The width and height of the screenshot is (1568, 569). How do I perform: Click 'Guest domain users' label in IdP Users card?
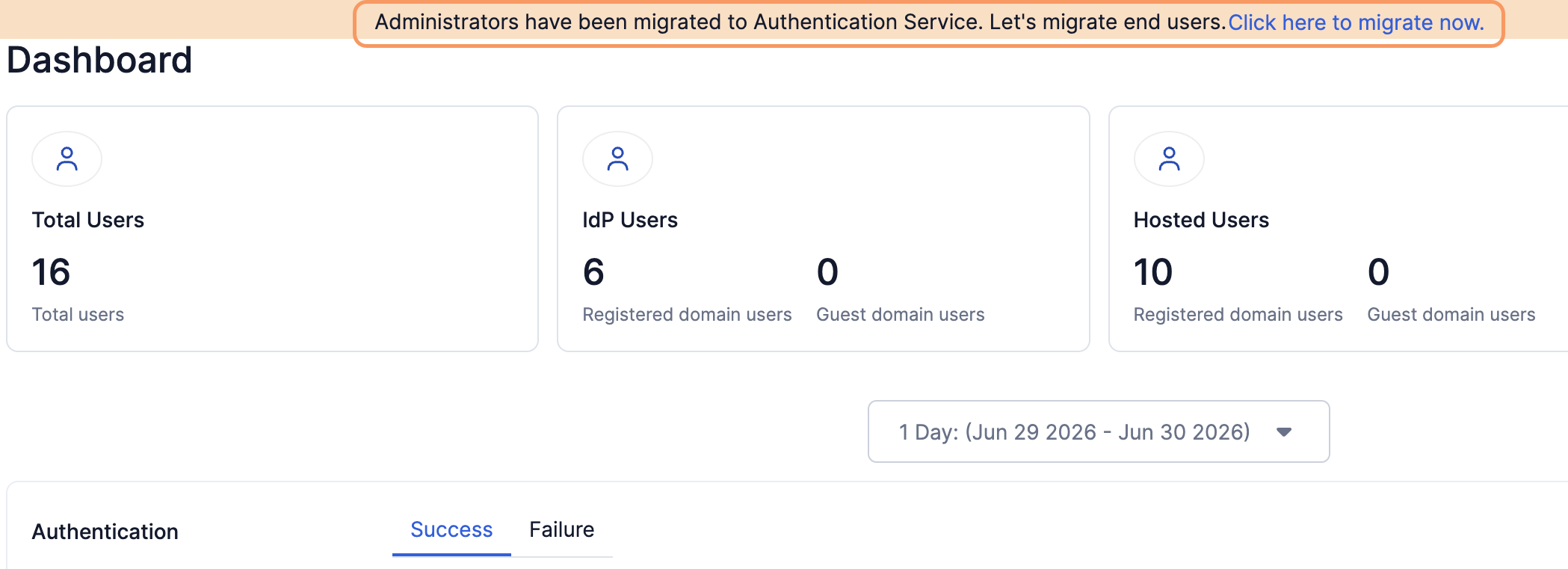pyautogui.click(x=901, y=315)
